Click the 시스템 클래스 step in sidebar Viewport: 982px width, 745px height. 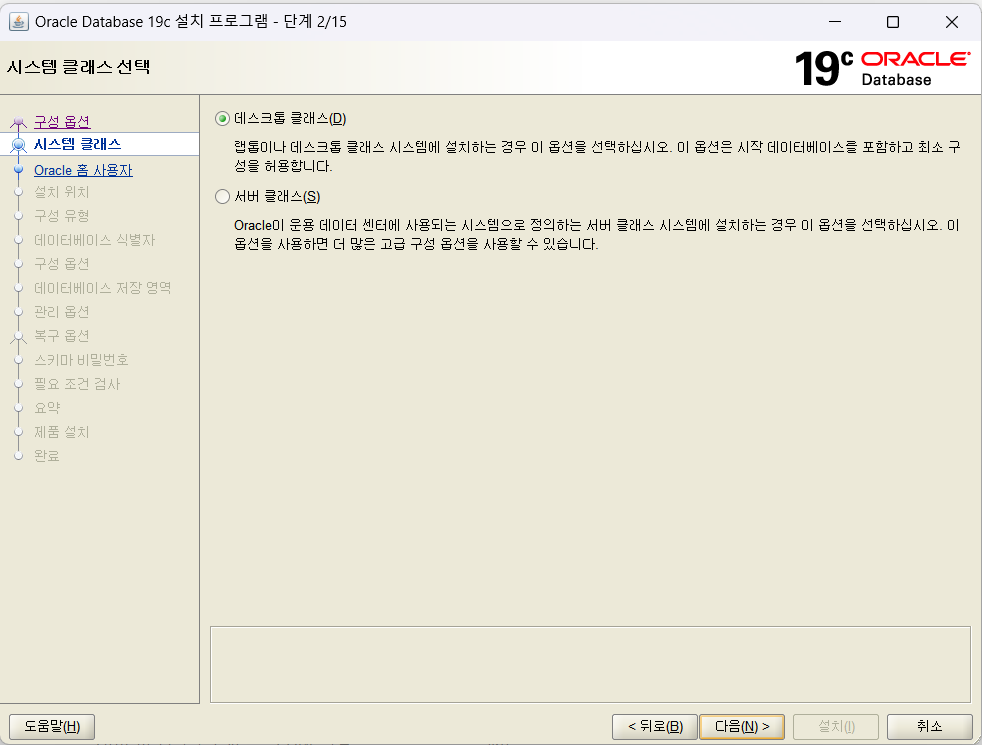point(77,145)
